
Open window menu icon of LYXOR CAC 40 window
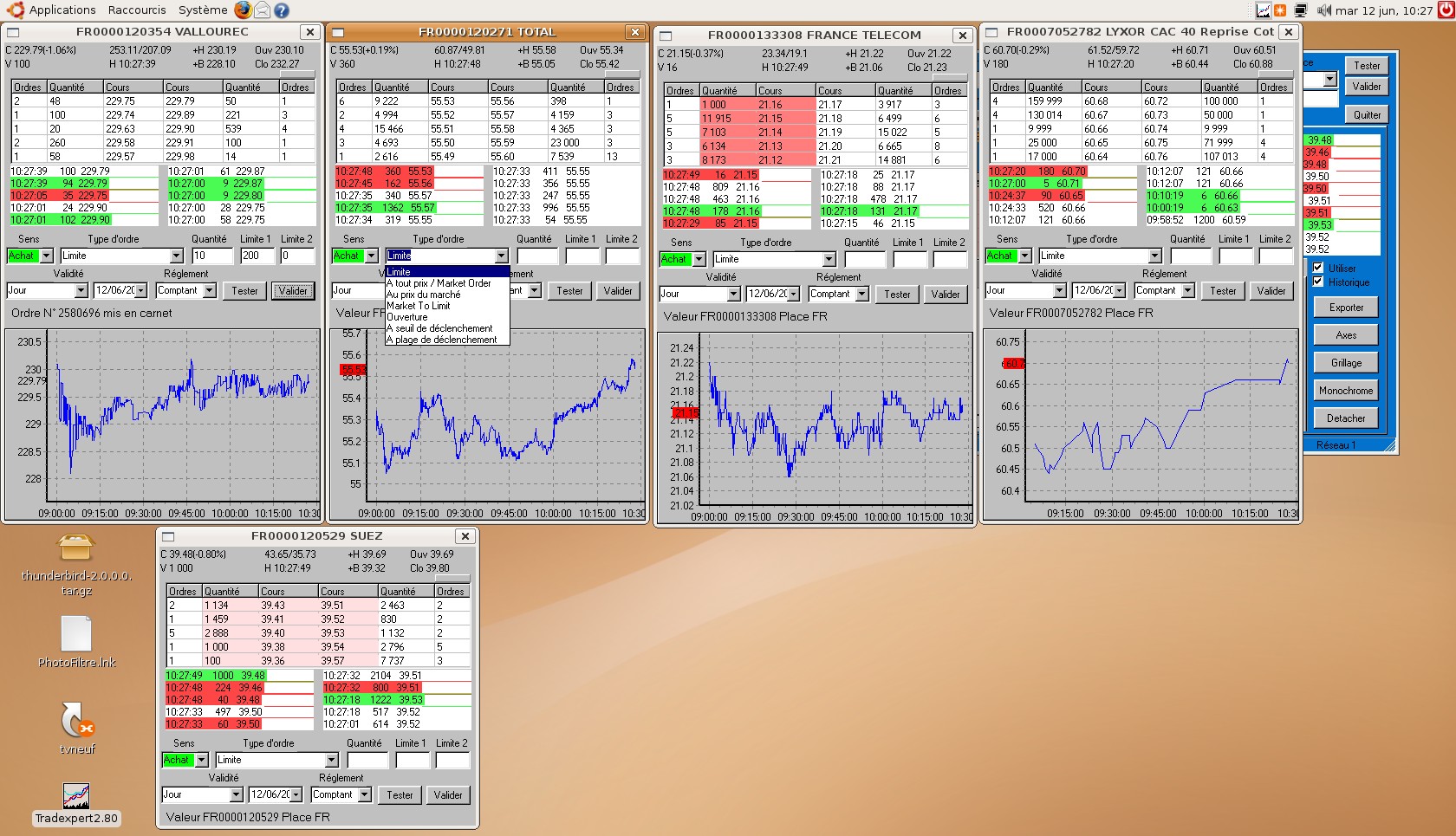(992, 32)
